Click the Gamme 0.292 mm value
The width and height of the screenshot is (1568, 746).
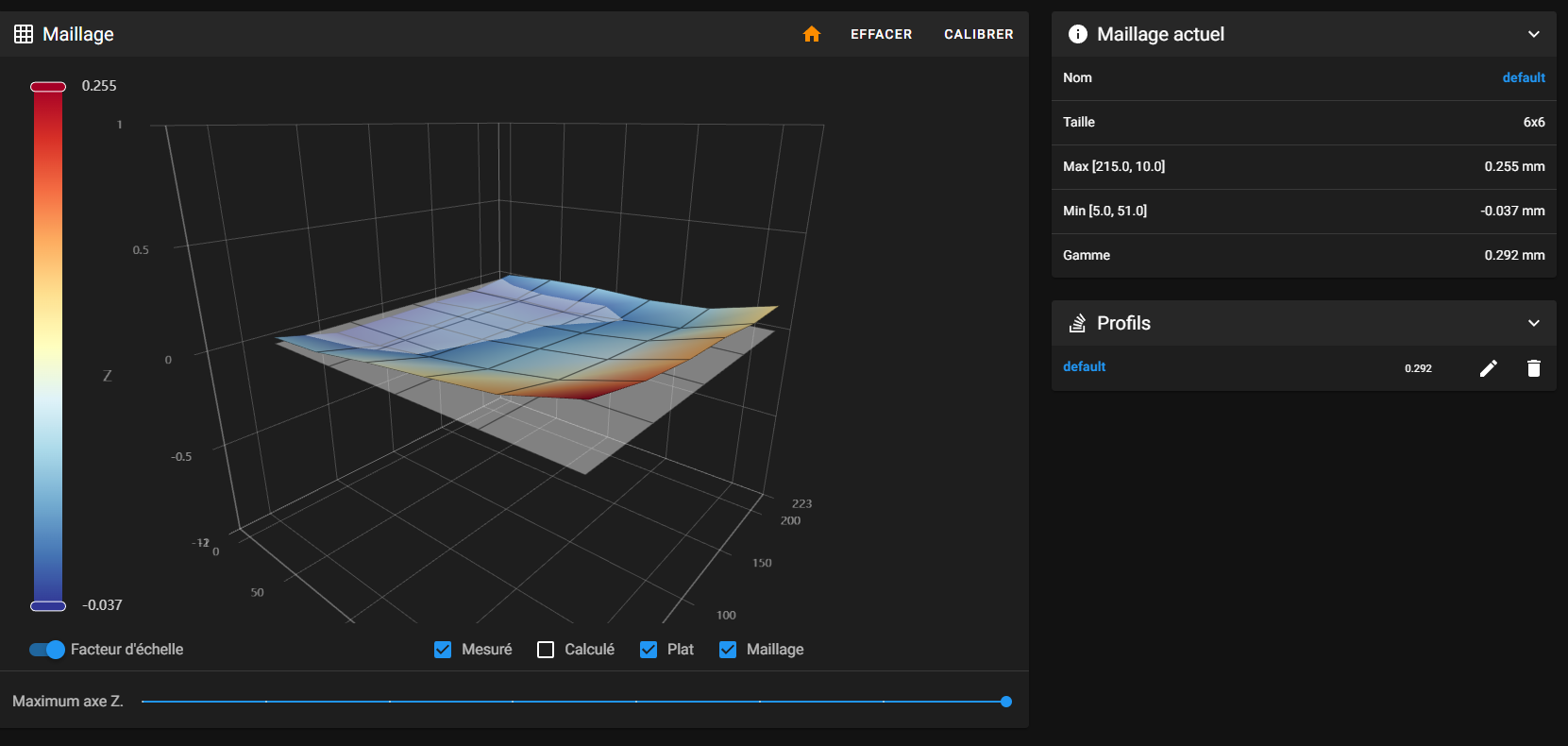click(1514, 255)
